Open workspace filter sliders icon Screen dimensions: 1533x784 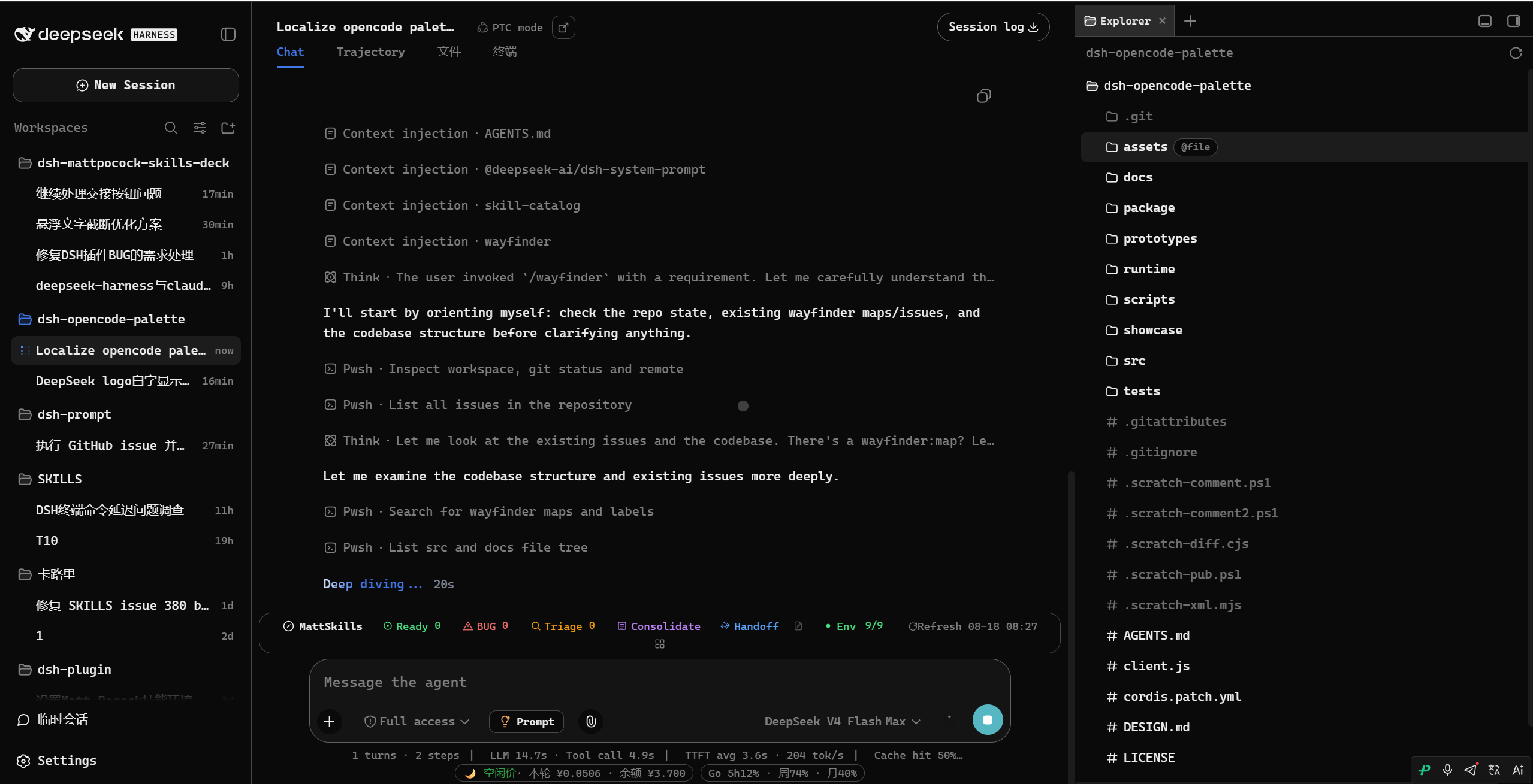(200, 128)
